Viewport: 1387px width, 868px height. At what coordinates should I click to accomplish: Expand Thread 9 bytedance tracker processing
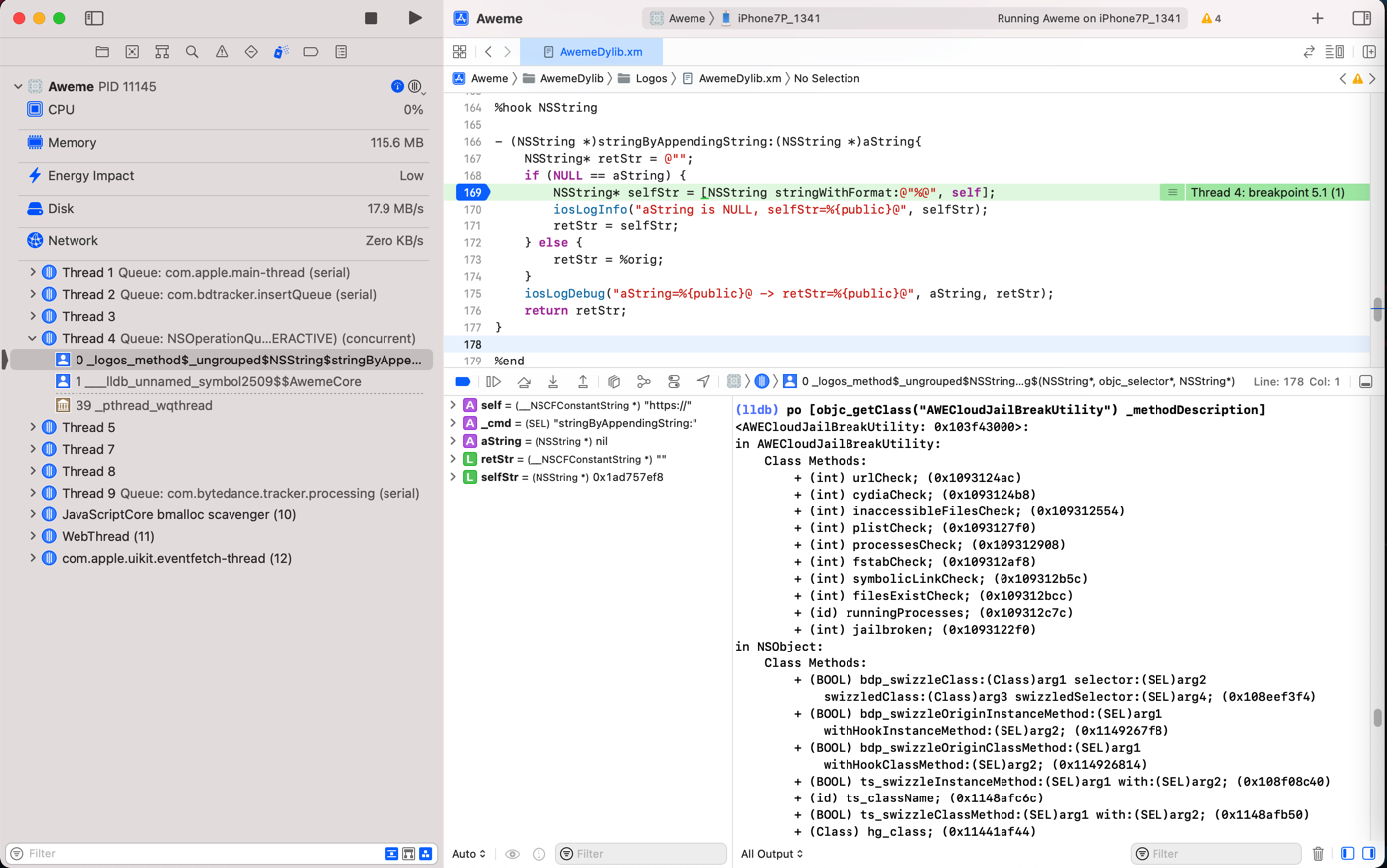click(x=33, y=493)
